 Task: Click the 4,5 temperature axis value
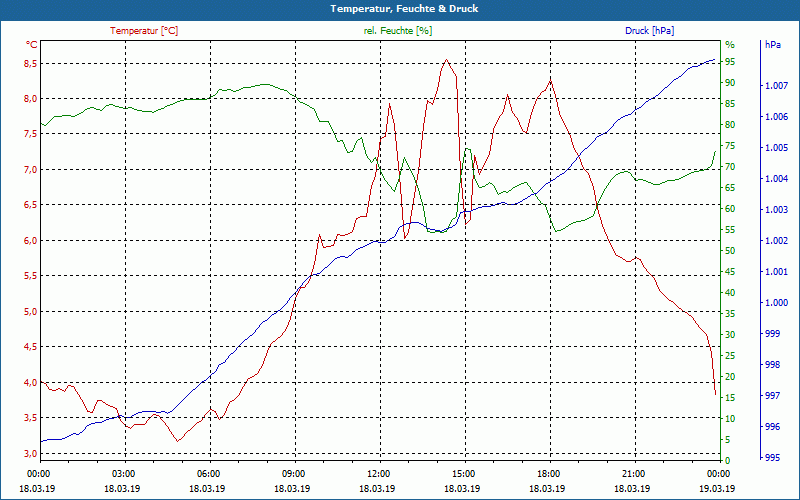tap(30, 346)
